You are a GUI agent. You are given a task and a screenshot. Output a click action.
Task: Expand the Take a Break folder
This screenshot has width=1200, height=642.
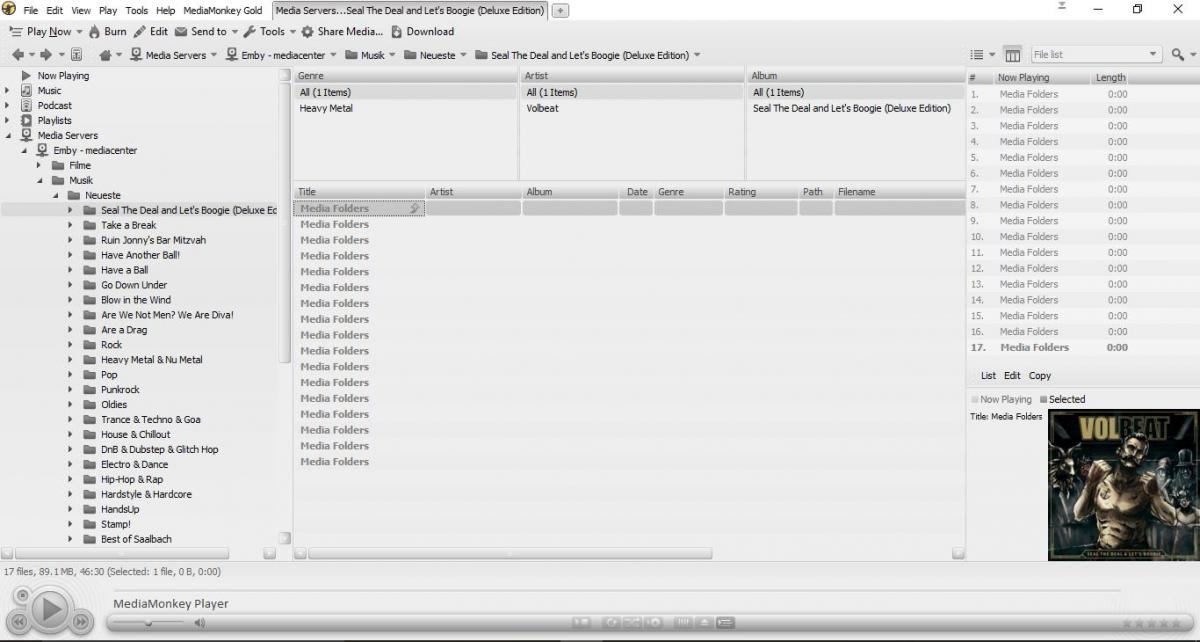click(x=71, y=225)
